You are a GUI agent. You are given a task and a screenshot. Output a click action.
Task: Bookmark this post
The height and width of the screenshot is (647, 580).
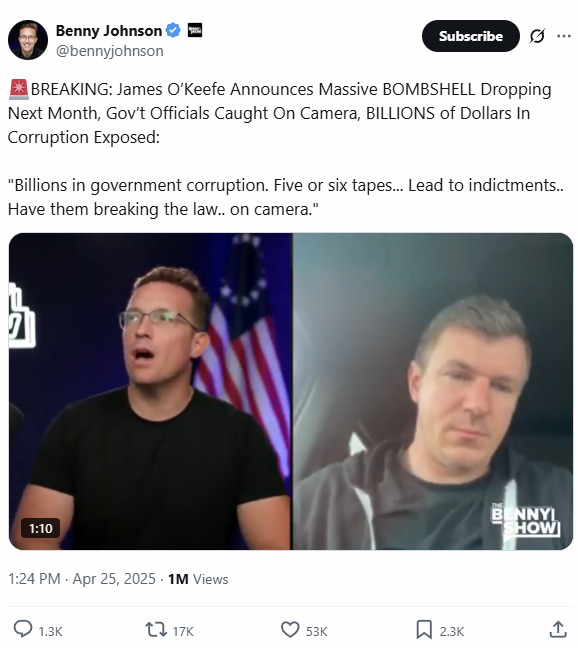click(424, 630)
